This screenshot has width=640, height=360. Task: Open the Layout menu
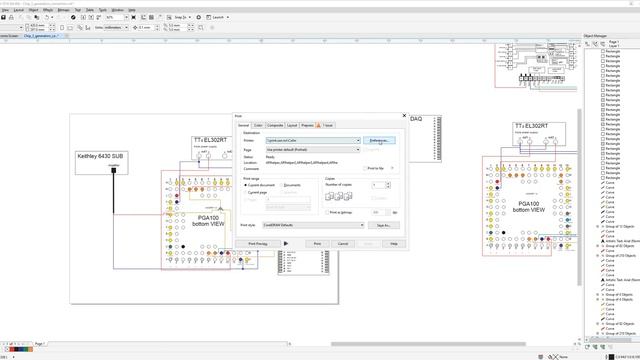pos(19,10)
